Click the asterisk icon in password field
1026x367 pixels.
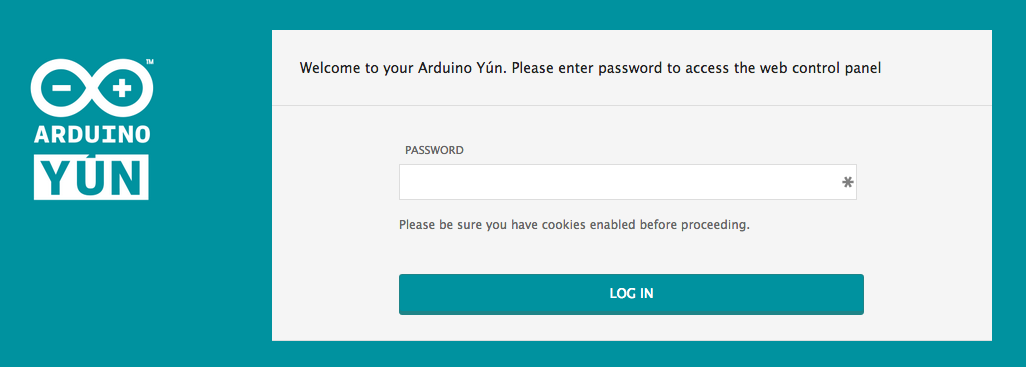click(x=847, y=183)
